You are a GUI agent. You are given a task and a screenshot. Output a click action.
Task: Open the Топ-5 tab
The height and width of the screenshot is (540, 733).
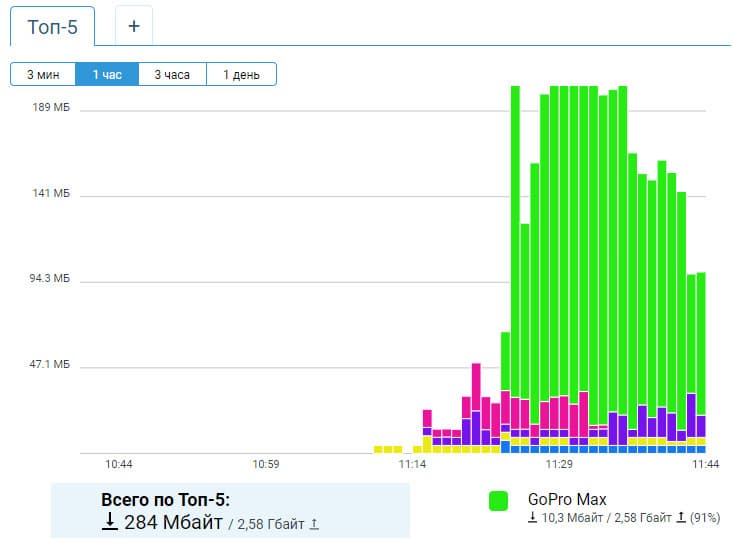(52, 27)
